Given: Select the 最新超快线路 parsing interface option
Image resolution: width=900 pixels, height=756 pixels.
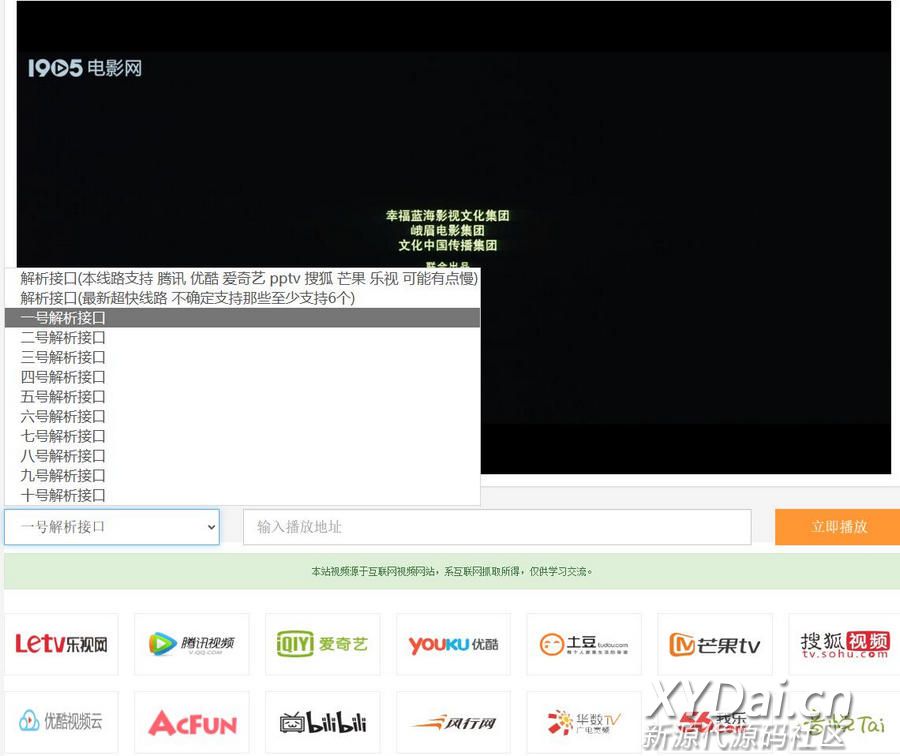Looking at the screenshot, I should tap(188, 298).
